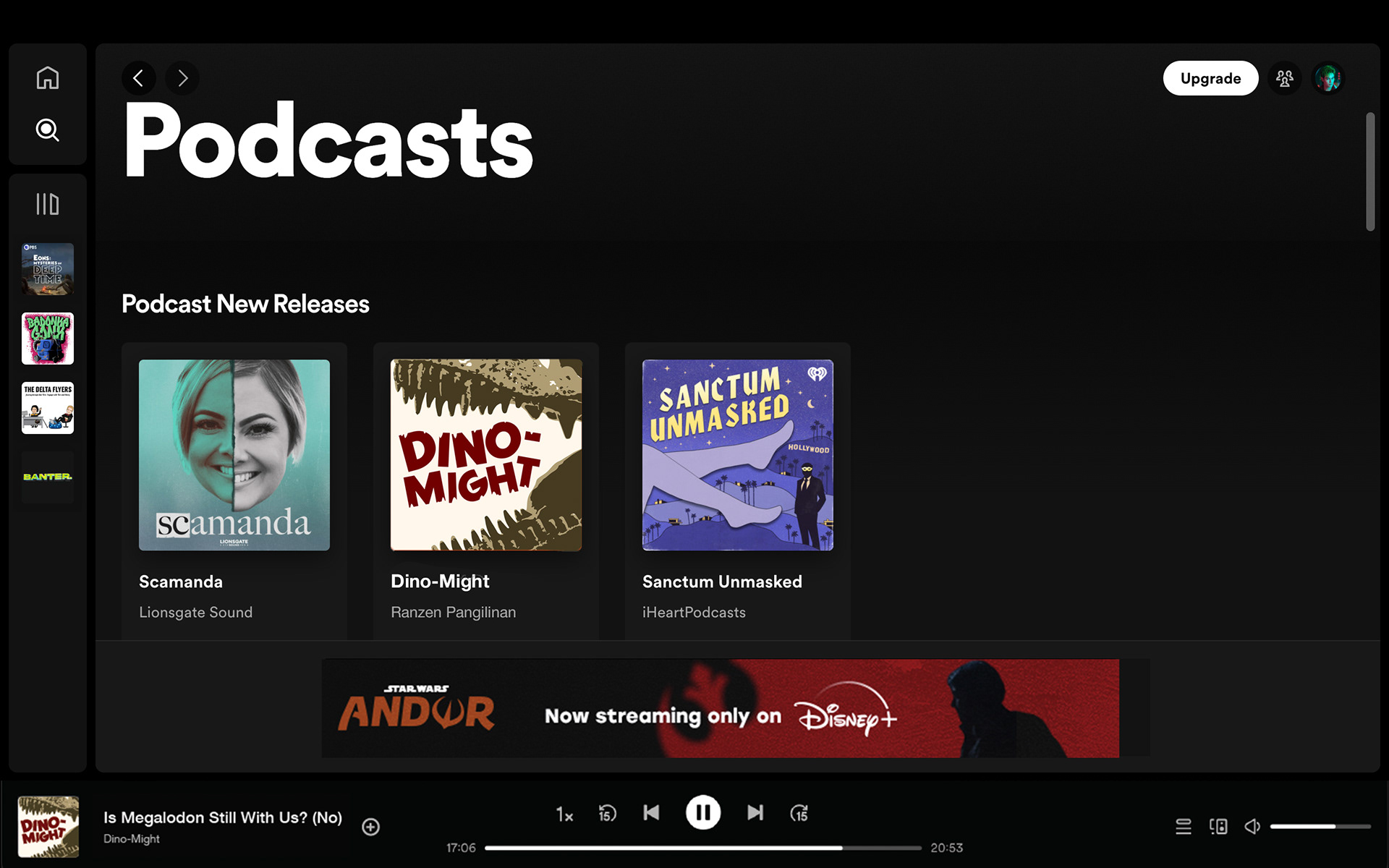Open the play queue icon
The height and width of the screenshot is (868, 1389).
pos(1184,827)
